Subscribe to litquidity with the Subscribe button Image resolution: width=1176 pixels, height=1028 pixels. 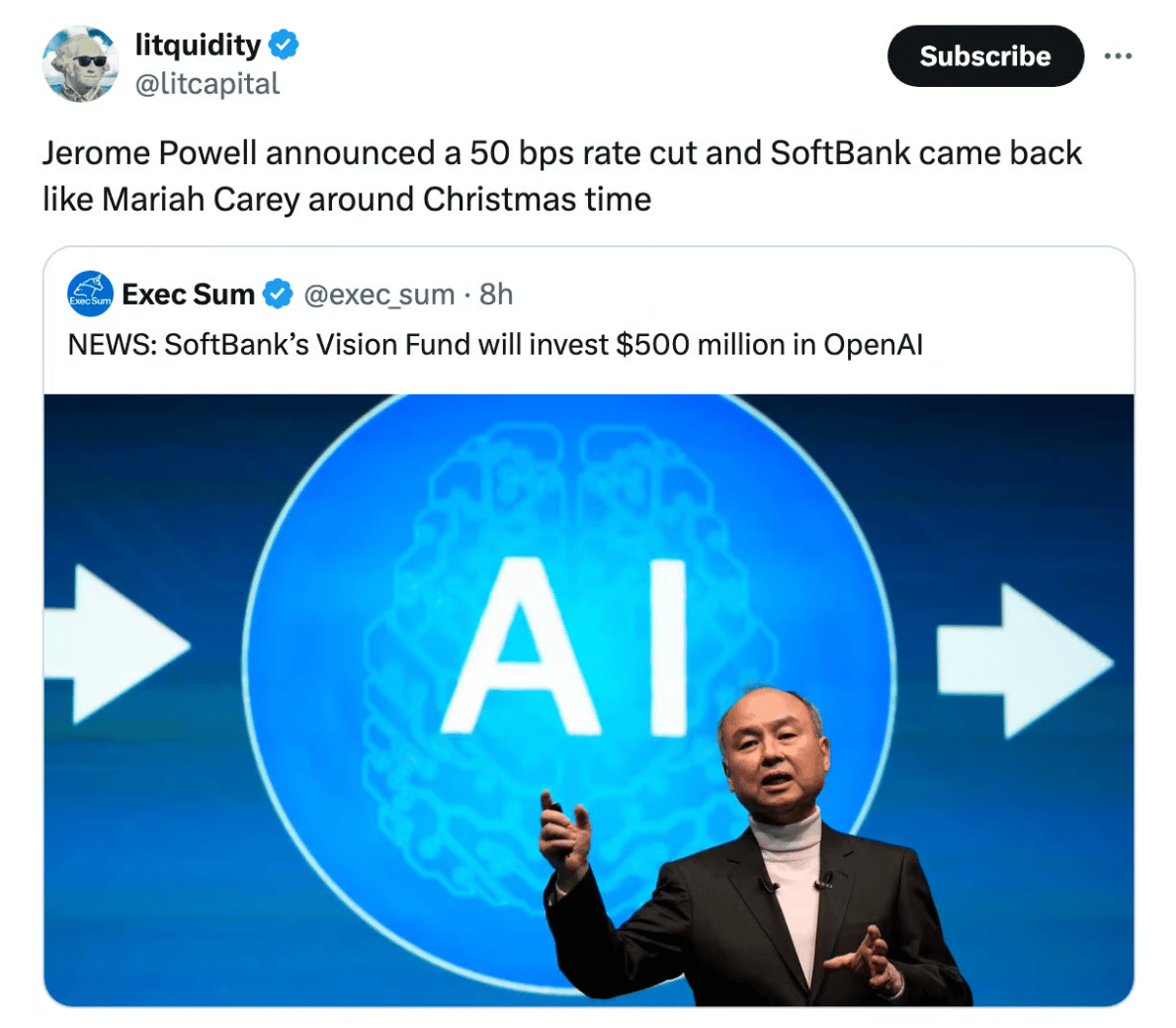click(x=984, y=55)
